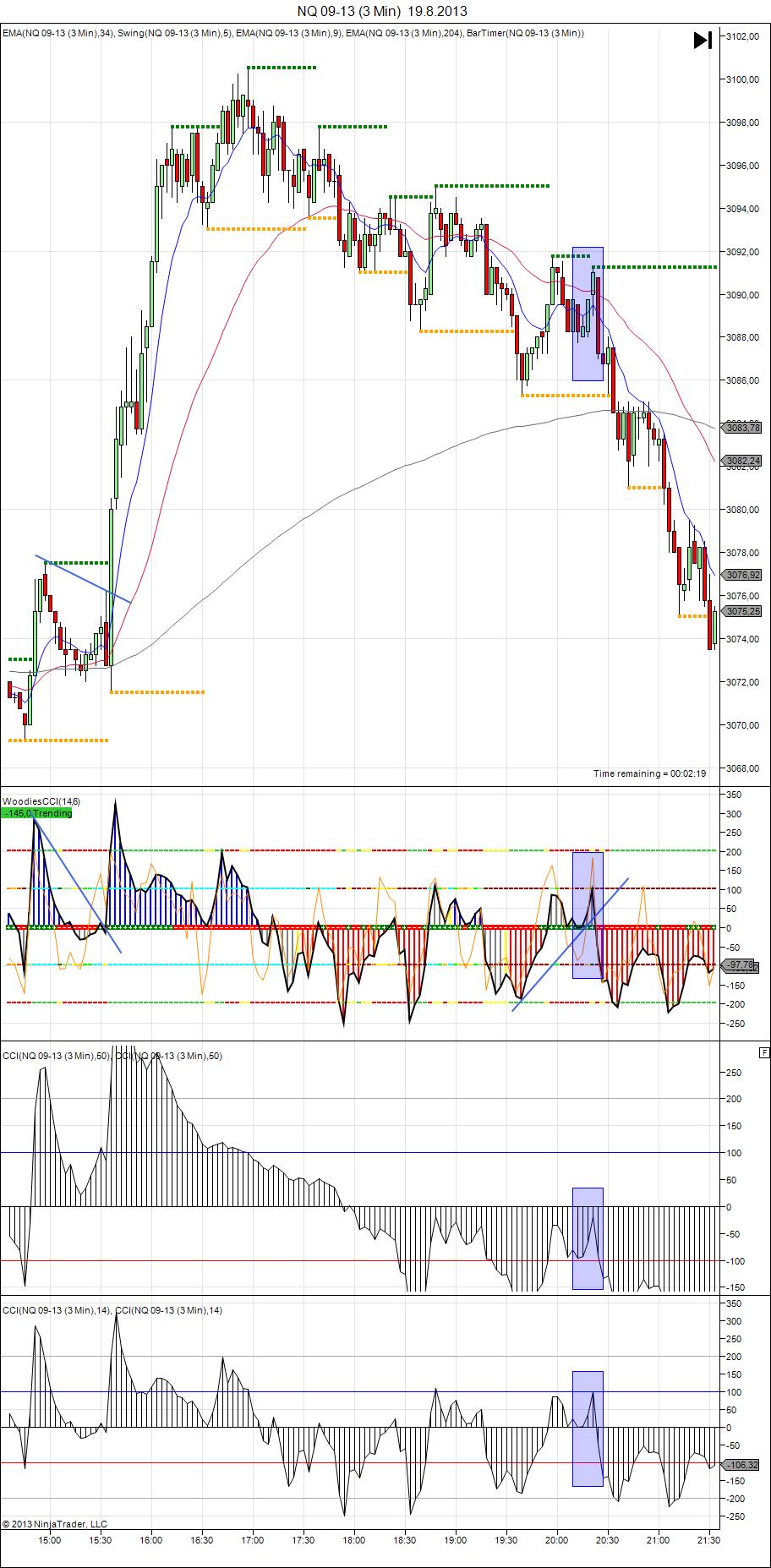The height and width of the screenshot is (1568, 771).
Task: Click the 3083,78 price marker
Action: (x=743, y=428)
